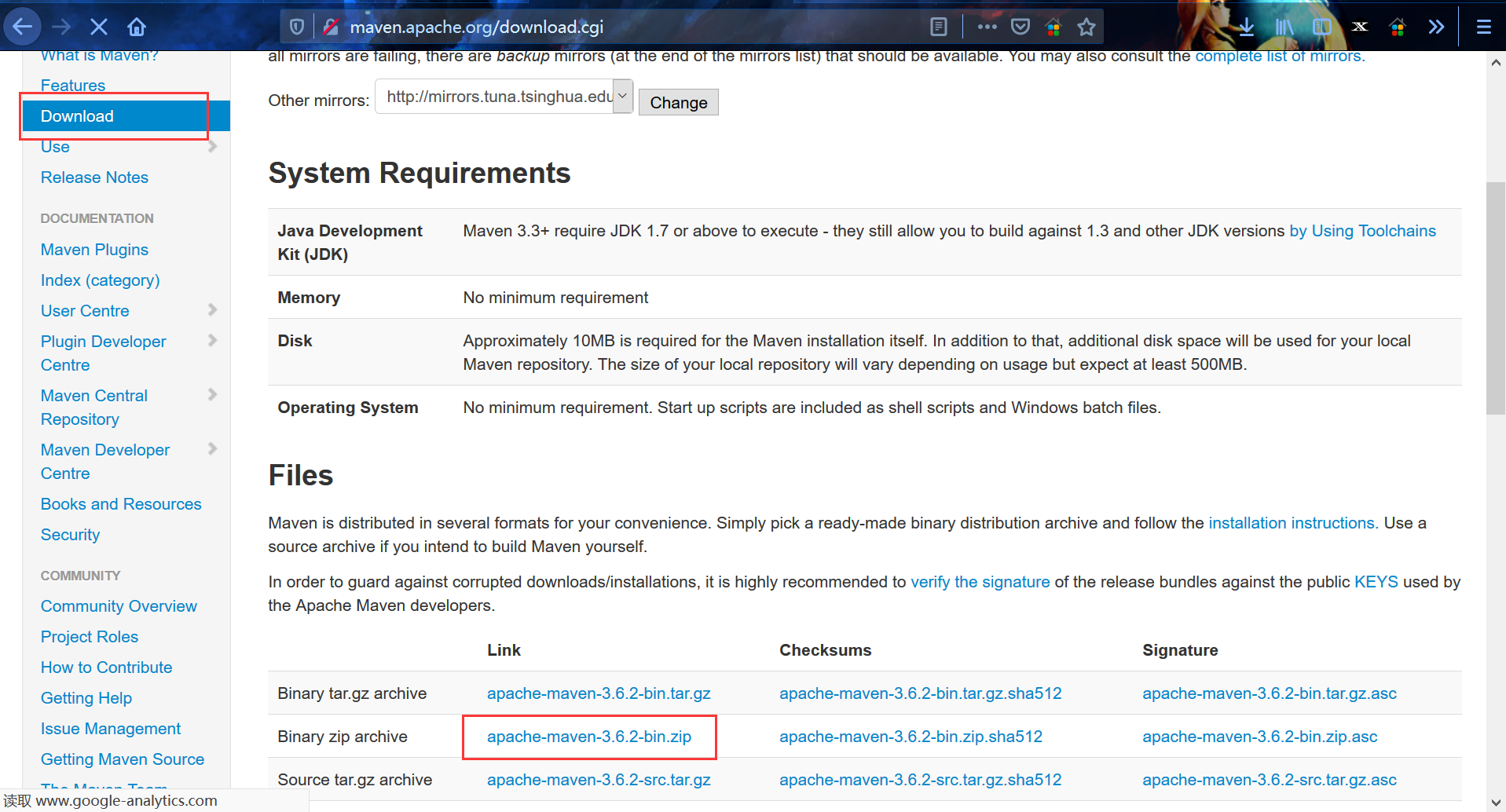The image size is (1506, 812).
Task: Open Release Notes in sidebar
Action: tap(94, 177)
